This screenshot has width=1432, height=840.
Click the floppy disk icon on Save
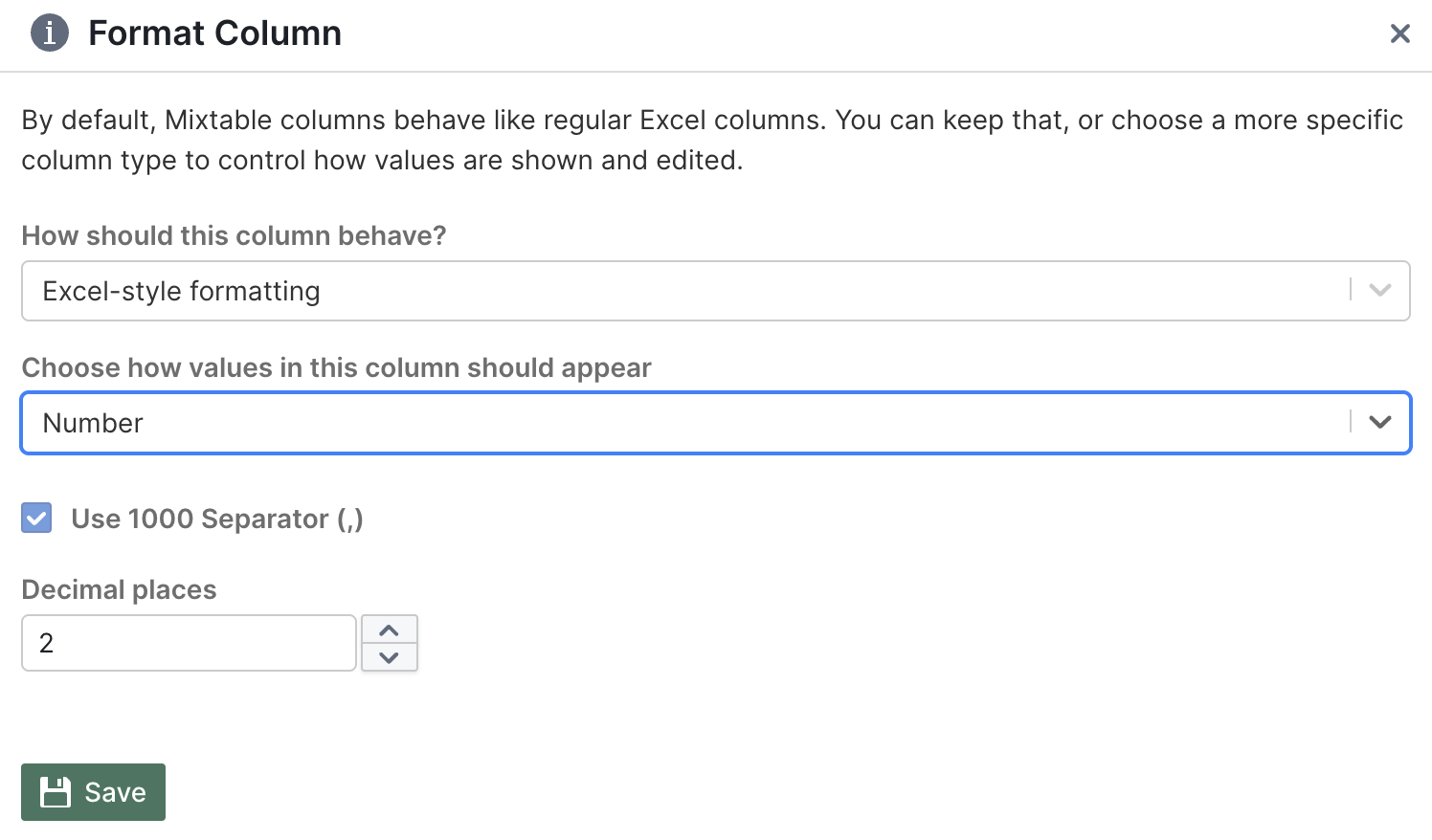(x=56, y=792)
